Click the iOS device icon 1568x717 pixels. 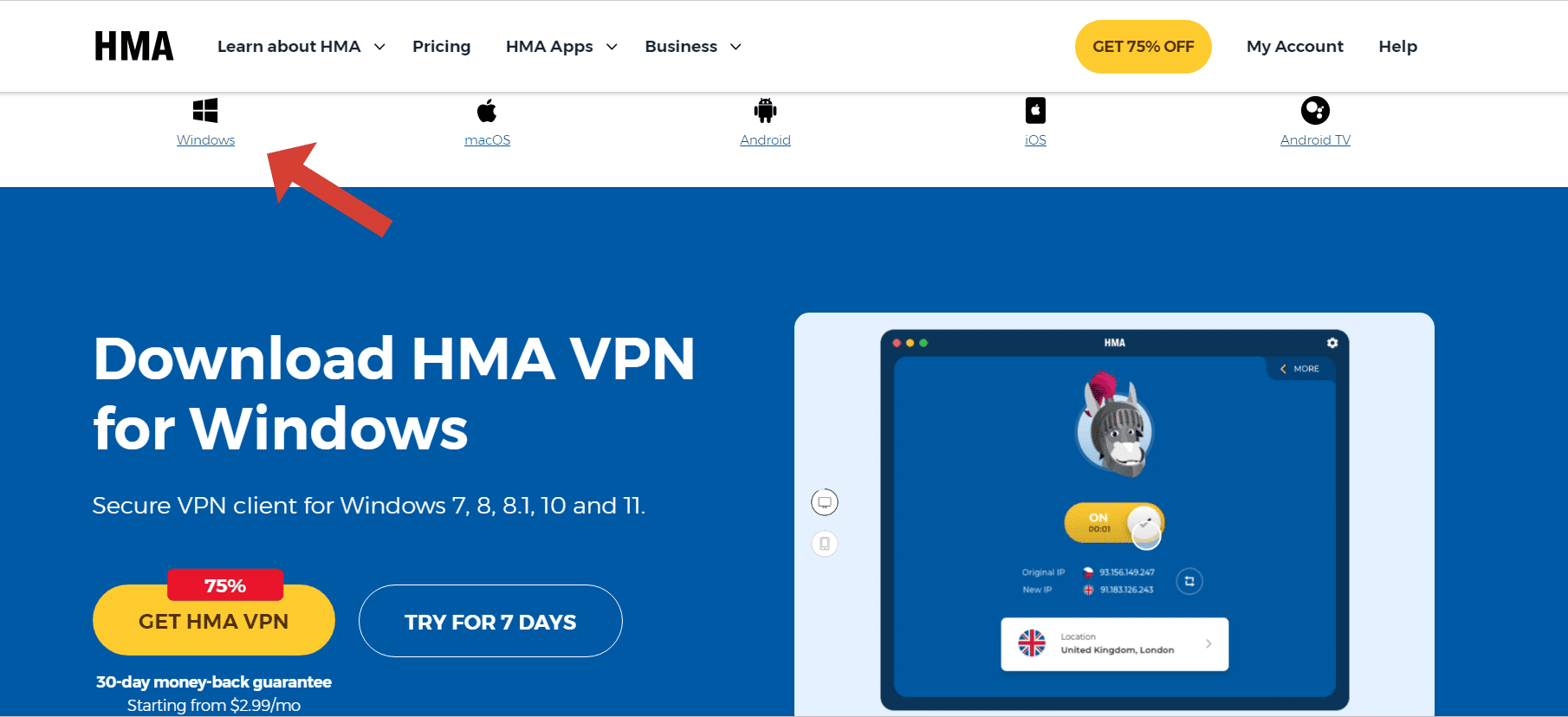pos(1035,110)
